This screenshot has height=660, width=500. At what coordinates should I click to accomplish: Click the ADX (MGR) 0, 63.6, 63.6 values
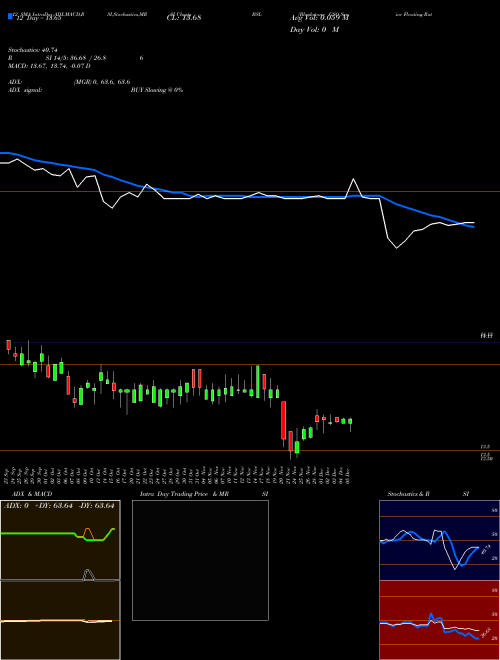102,82
